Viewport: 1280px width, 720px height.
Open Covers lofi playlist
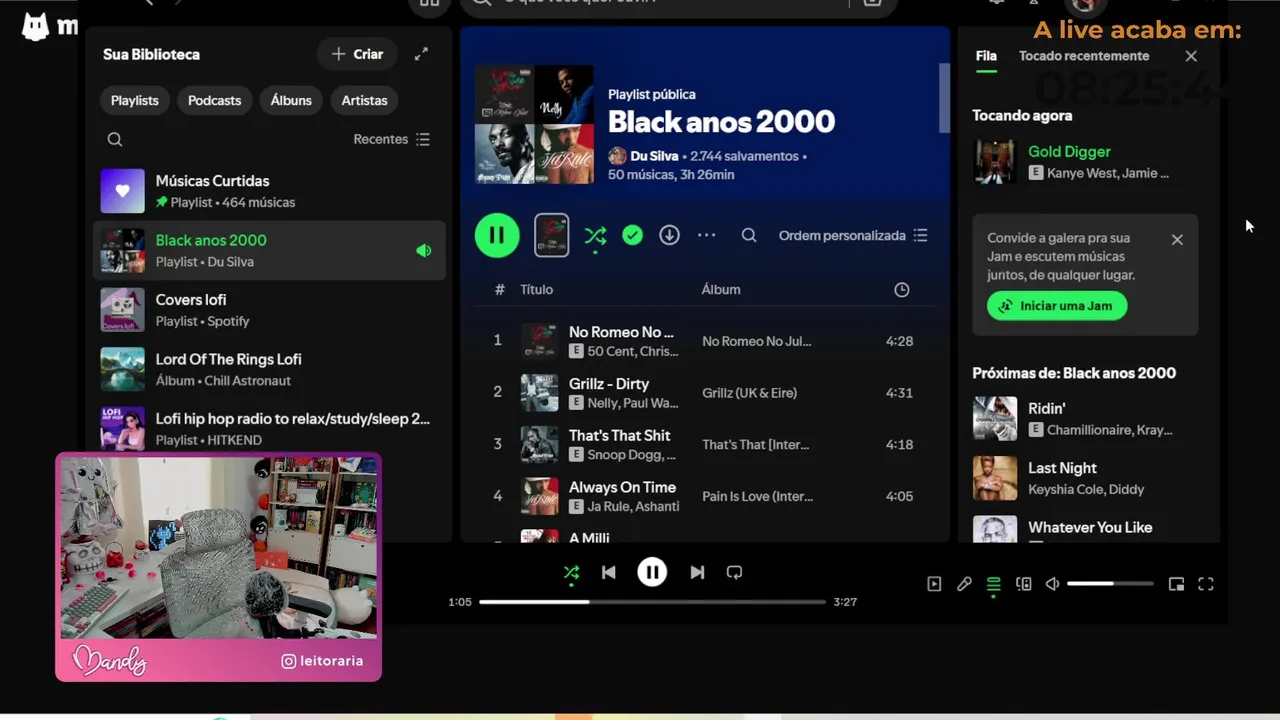pyautogui.click(x=269, y=310)
